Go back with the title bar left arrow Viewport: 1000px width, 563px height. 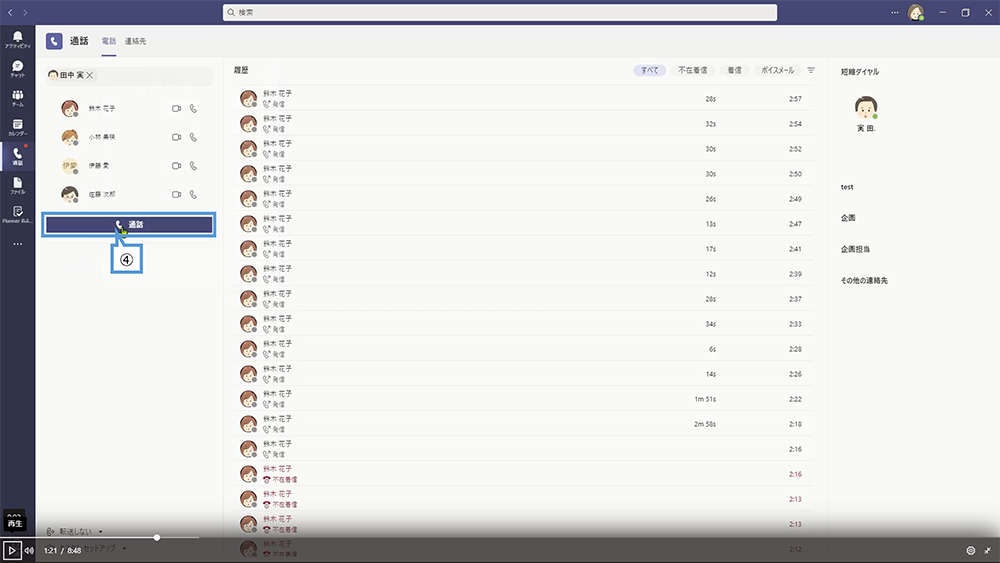click(x=10, y=12)
